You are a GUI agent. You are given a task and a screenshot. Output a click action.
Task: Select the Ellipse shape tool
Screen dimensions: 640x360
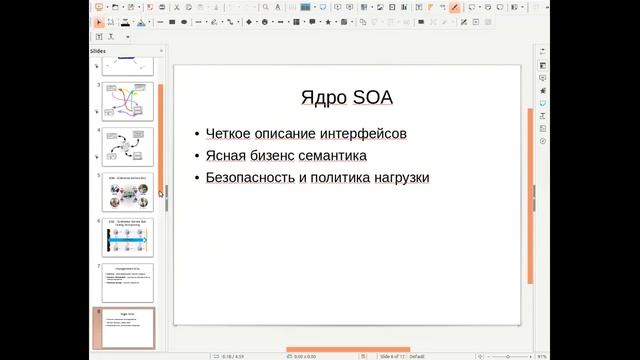tap(184, 22)
